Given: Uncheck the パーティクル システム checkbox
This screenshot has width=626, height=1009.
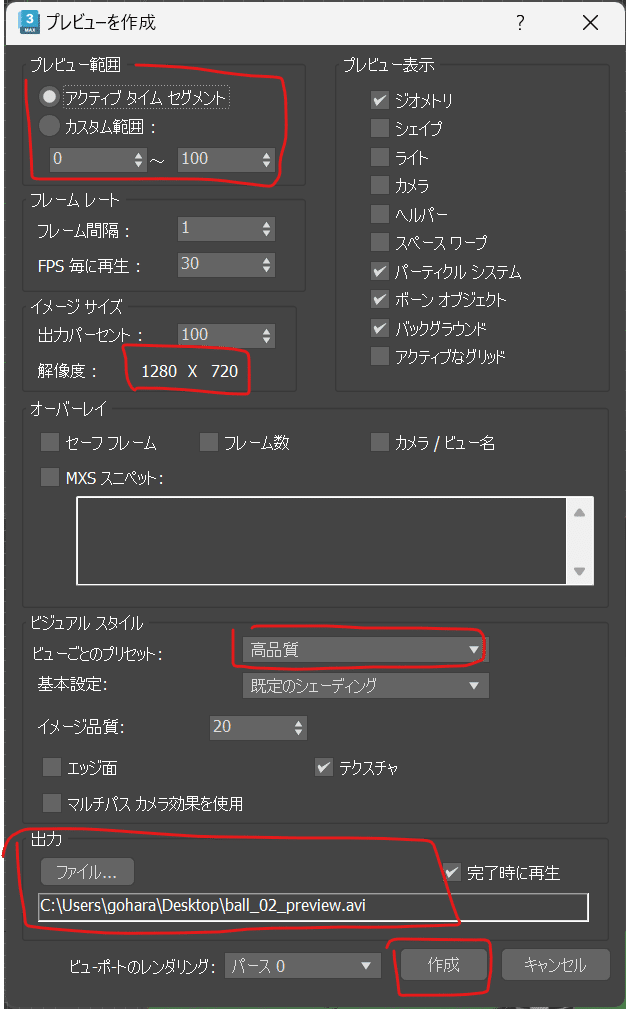Looking at the screenshot, I should click(x=380, y=271).
